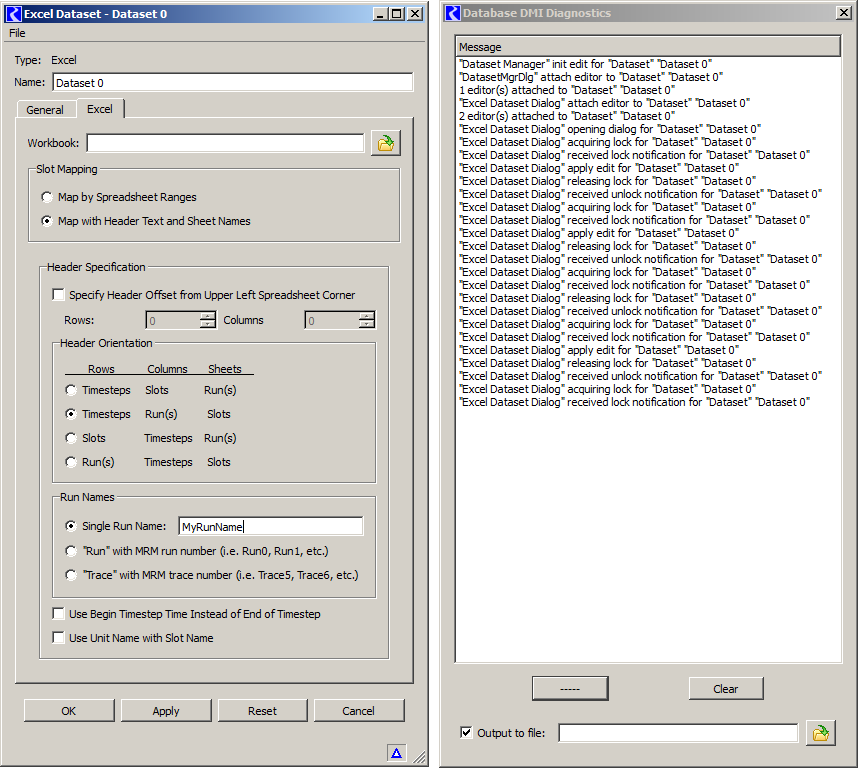Maximize the Excel Dataset window

coord(398,14)
